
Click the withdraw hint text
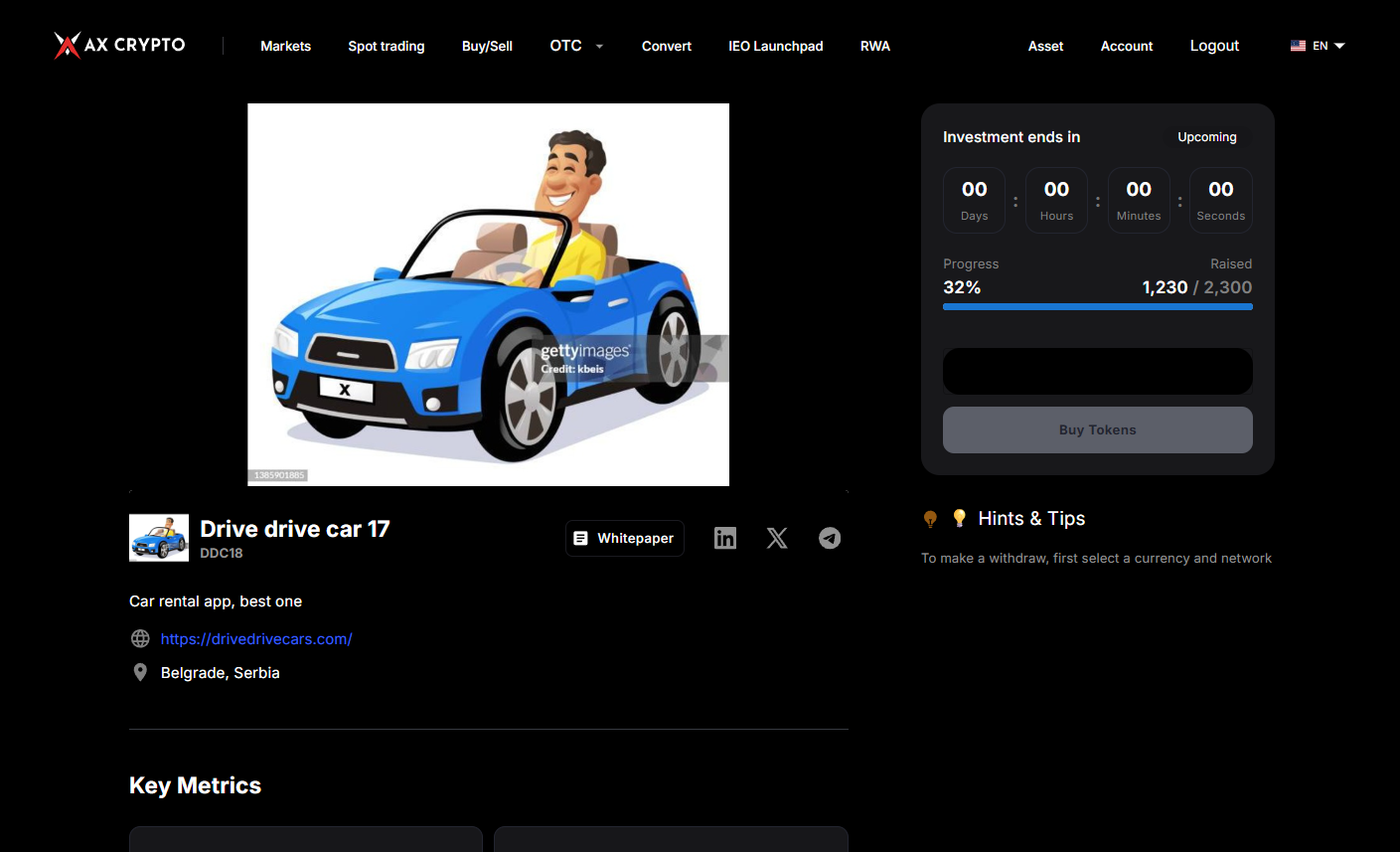1096,559
